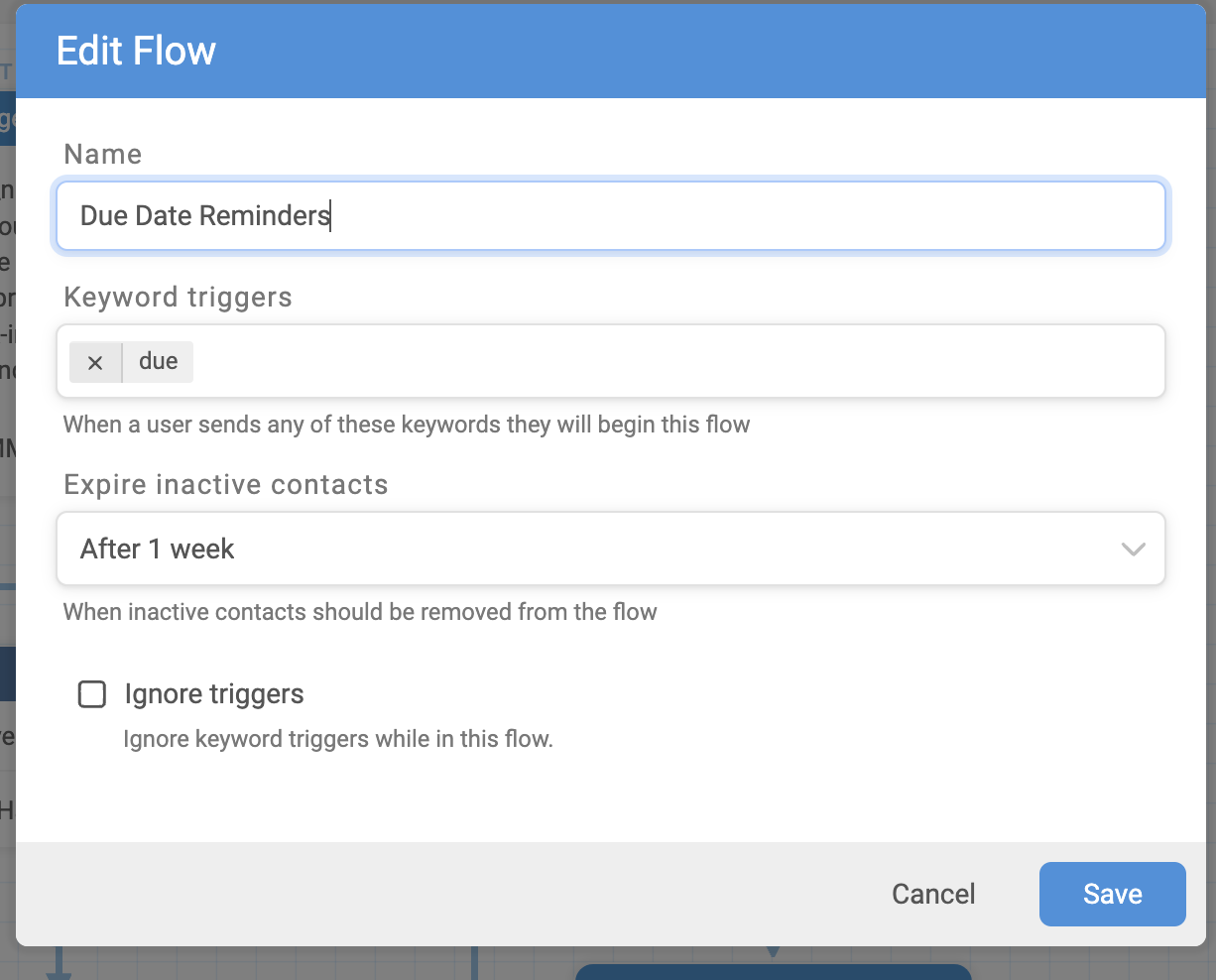Cancel editing the flow
1216x980 pixels.
[932, 894]
